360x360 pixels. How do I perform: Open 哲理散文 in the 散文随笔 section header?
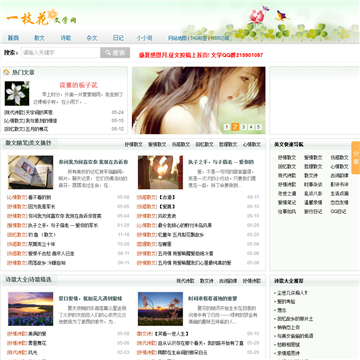pos(228,145)
